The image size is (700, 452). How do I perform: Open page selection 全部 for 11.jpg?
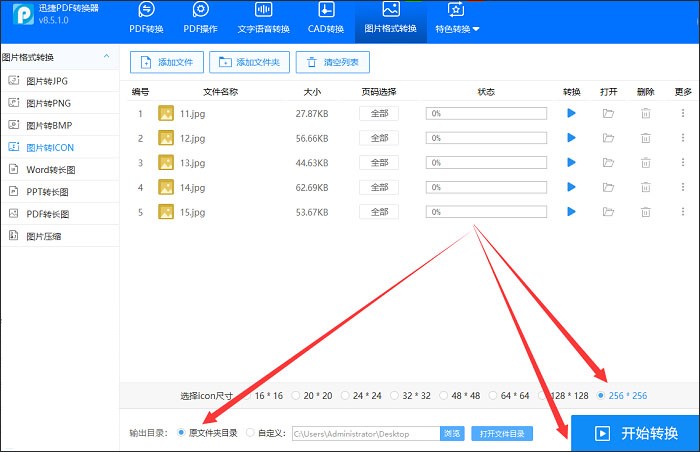click(x=379, y=113)
